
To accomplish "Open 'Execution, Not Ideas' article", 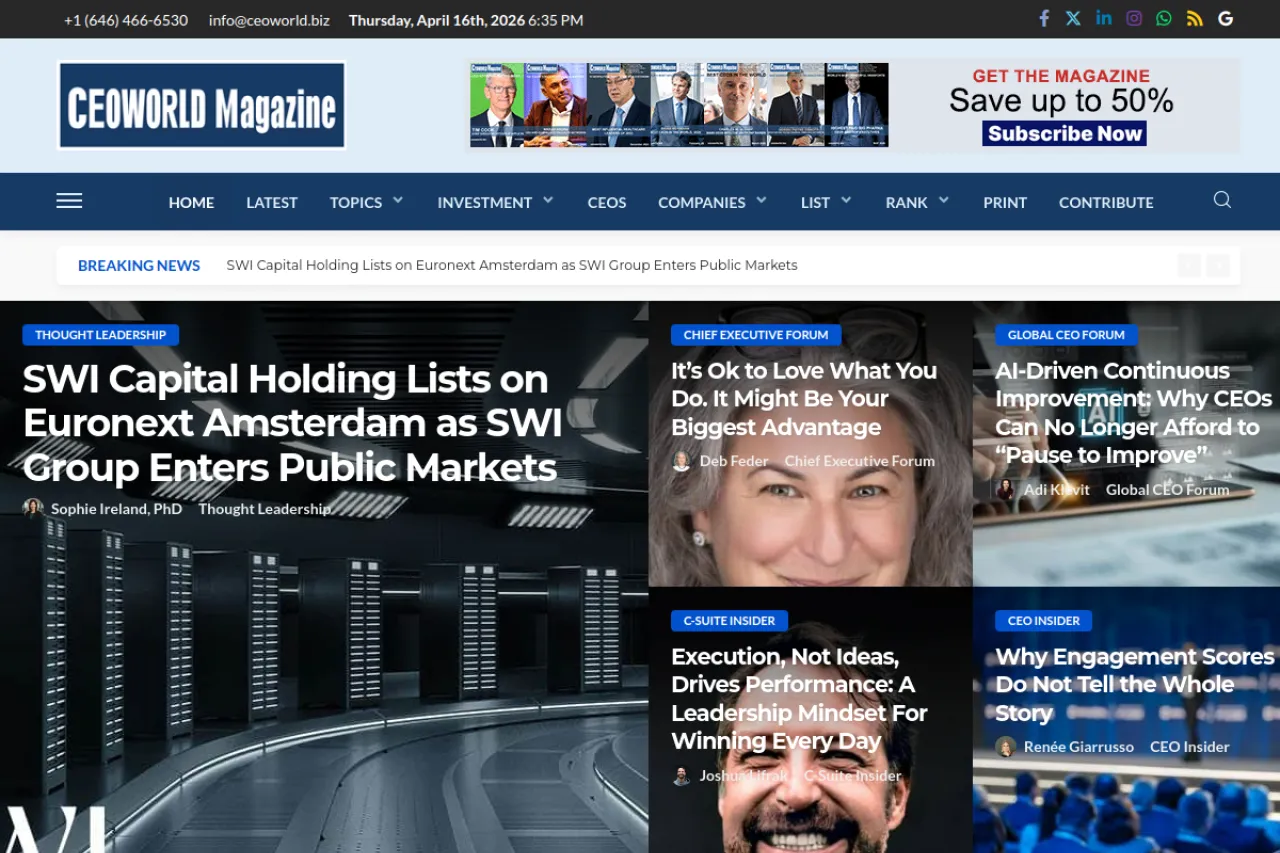I will tap(799, 698).
